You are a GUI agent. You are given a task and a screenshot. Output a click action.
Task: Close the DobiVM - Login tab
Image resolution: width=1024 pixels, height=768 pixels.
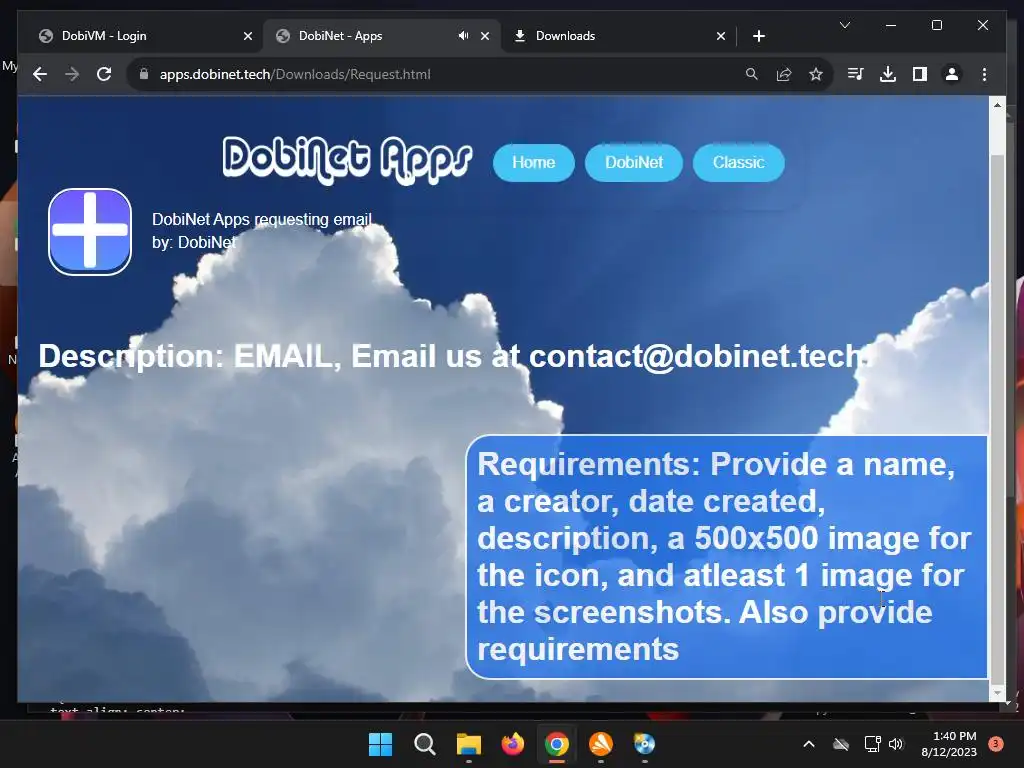[248, 37]
